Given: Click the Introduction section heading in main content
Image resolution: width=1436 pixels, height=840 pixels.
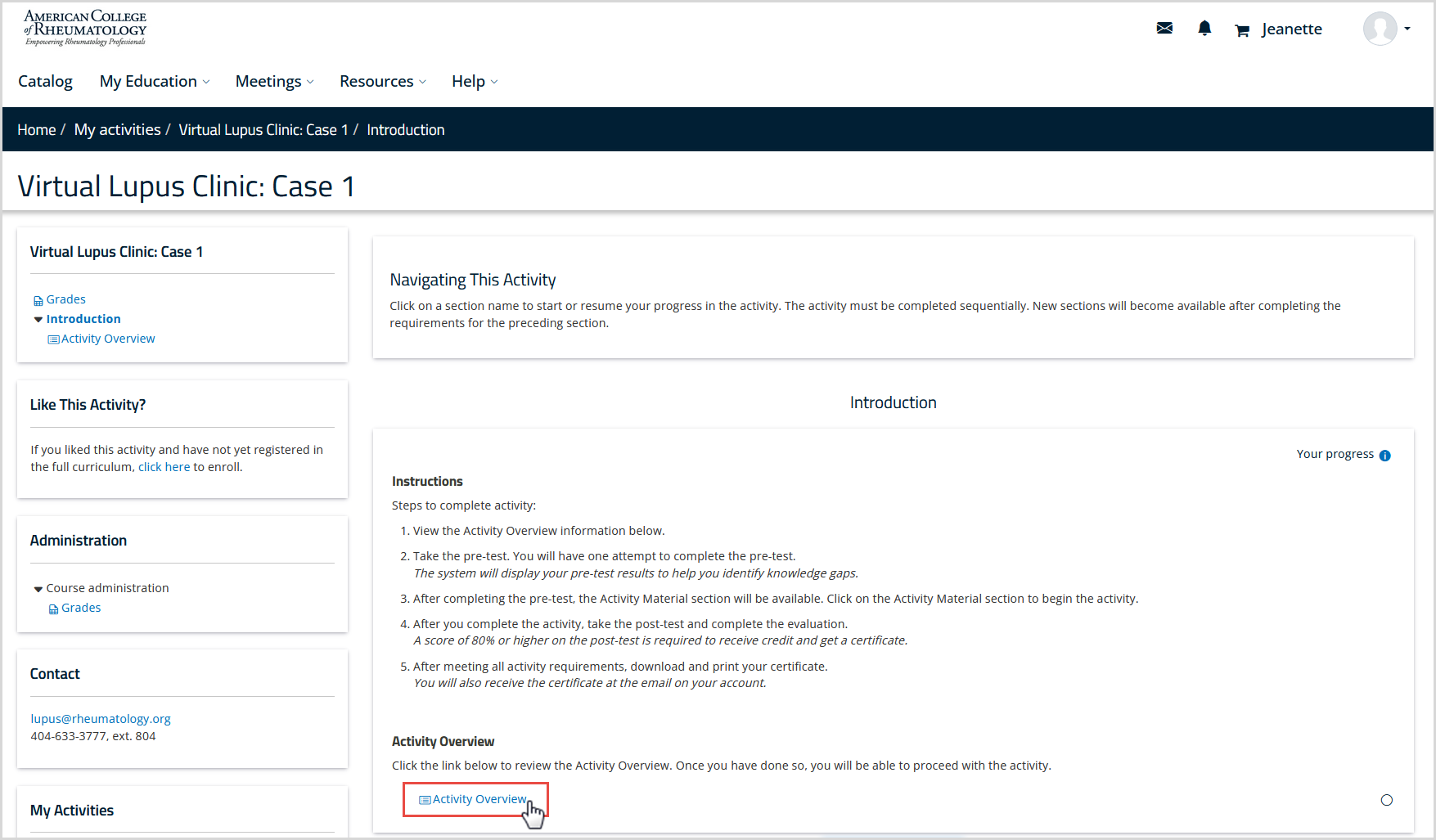Looking at the screenshot, I should coord(894,402).
